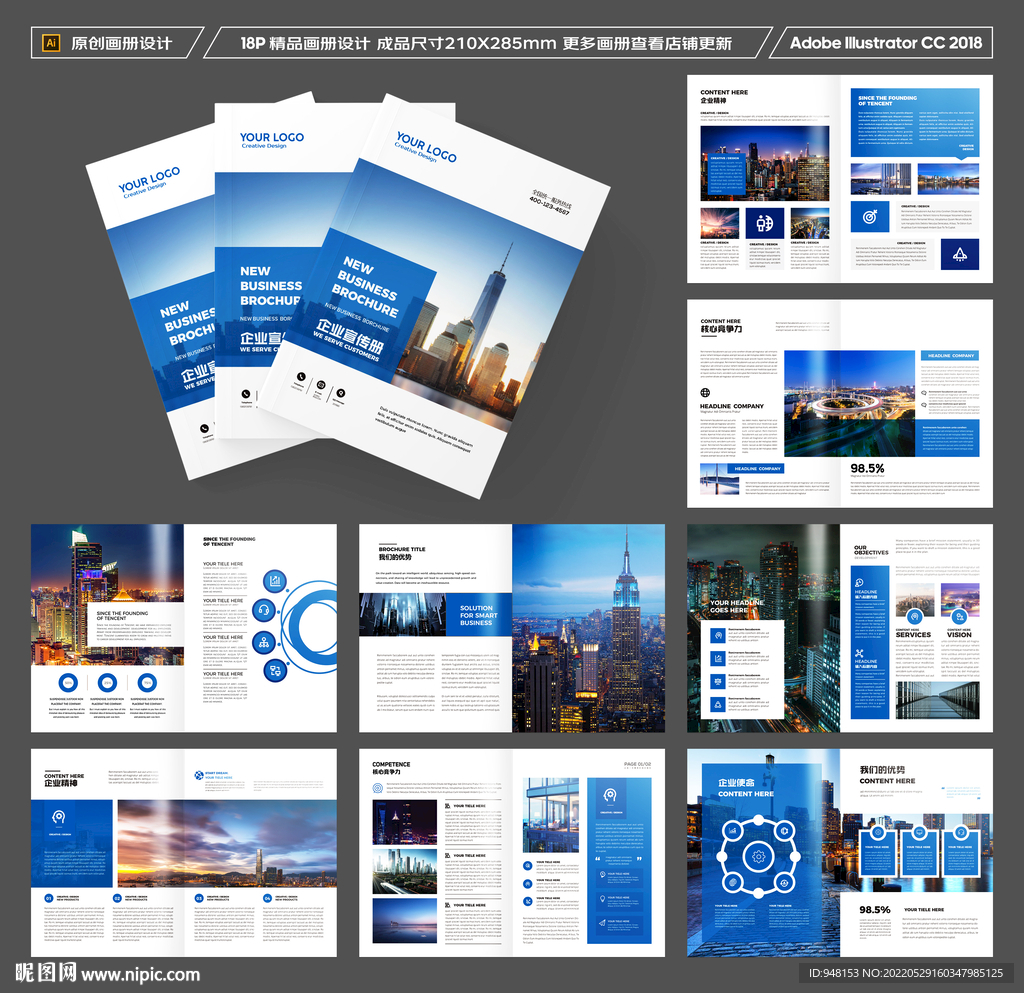Select the sunset skyline panorama photo
Viewport: 1024px width, 993px height.
coord(227,843)
